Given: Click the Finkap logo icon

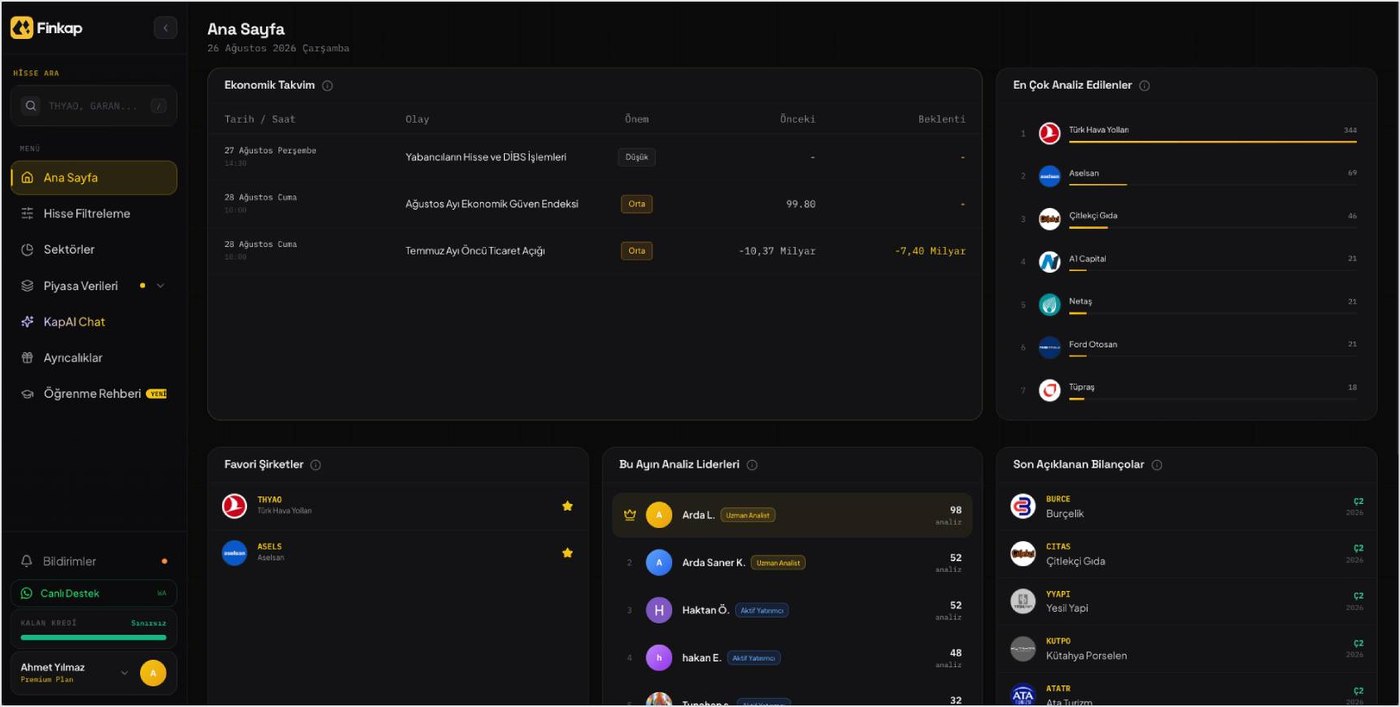Looking at the screenshot, I should (x=21, y=28).
